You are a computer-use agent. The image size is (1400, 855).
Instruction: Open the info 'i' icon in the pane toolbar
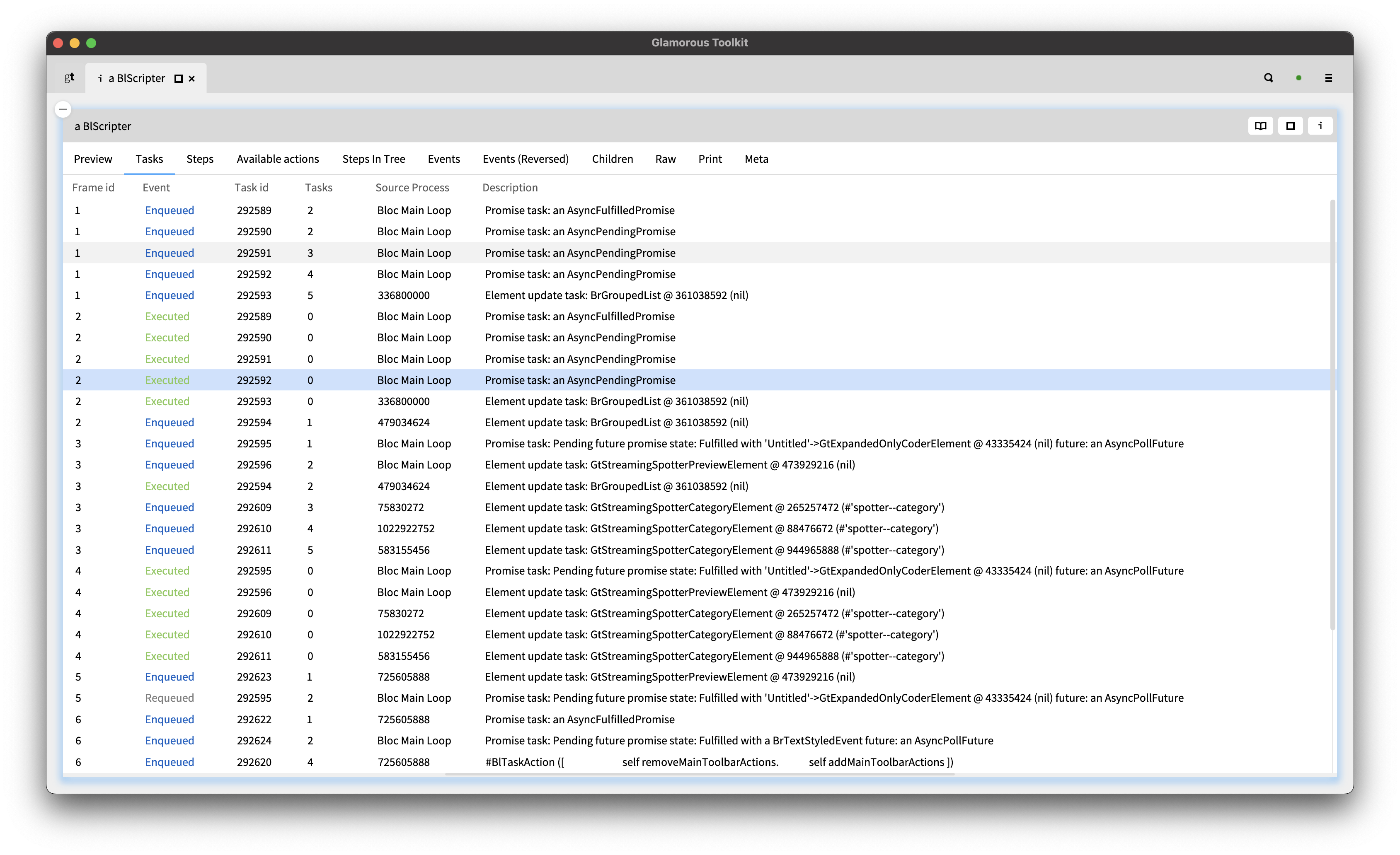(x=1320, y=126)
